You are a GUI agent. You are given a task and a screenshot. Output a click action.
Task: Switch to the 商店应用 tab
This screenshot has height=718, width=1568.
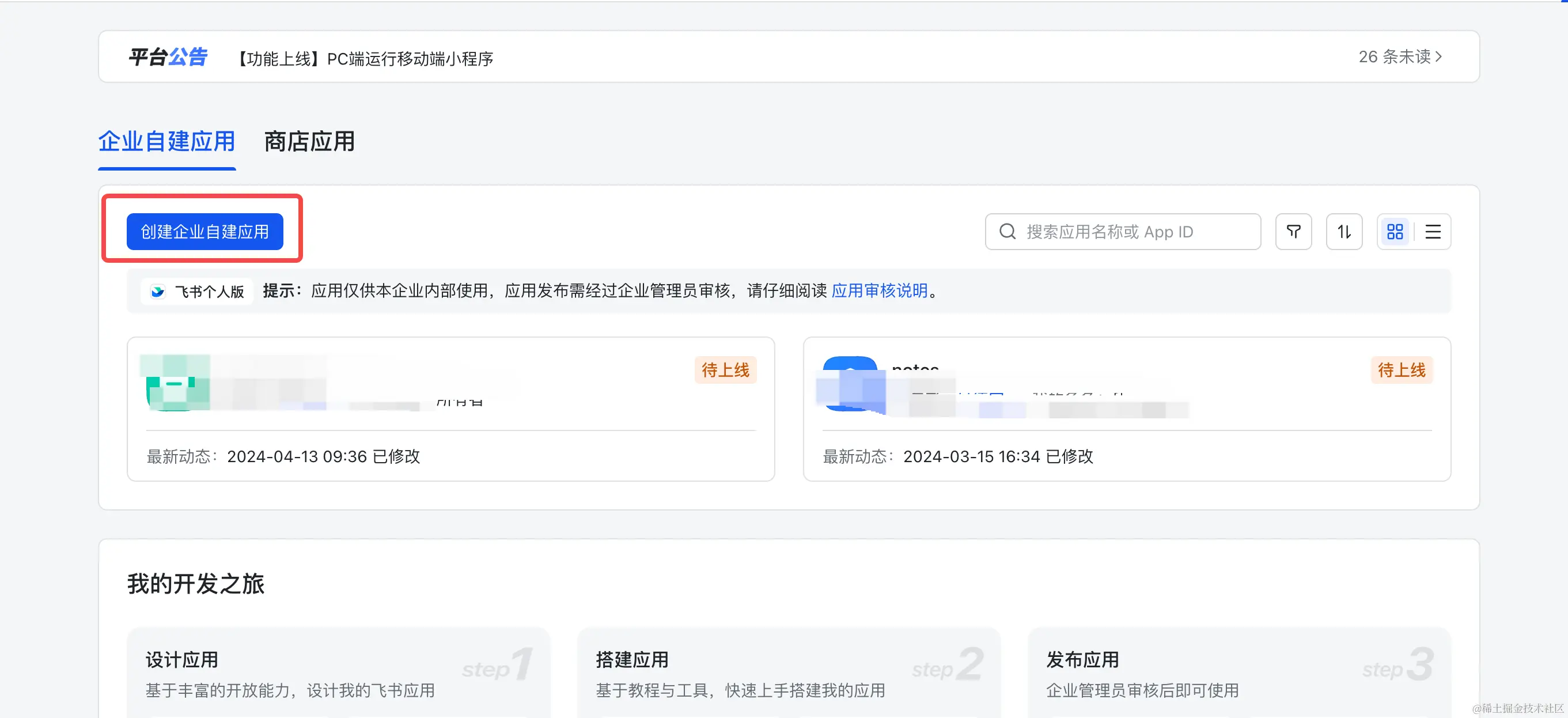coord(309,141)
